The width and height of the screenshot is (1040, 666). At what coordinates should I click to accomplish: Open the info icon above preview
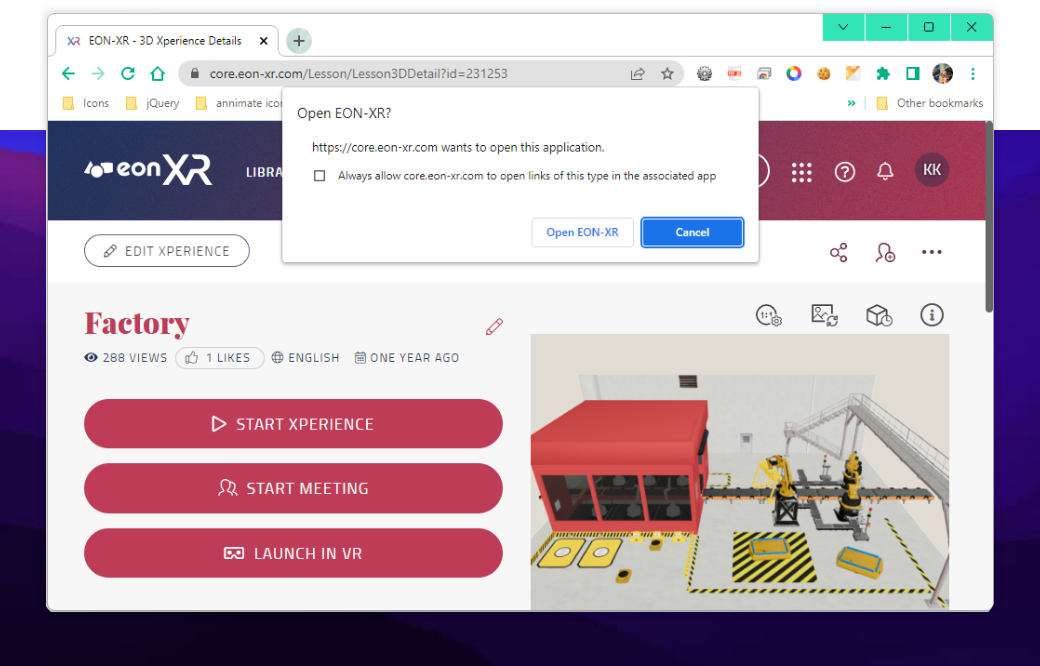coord(931,315)
